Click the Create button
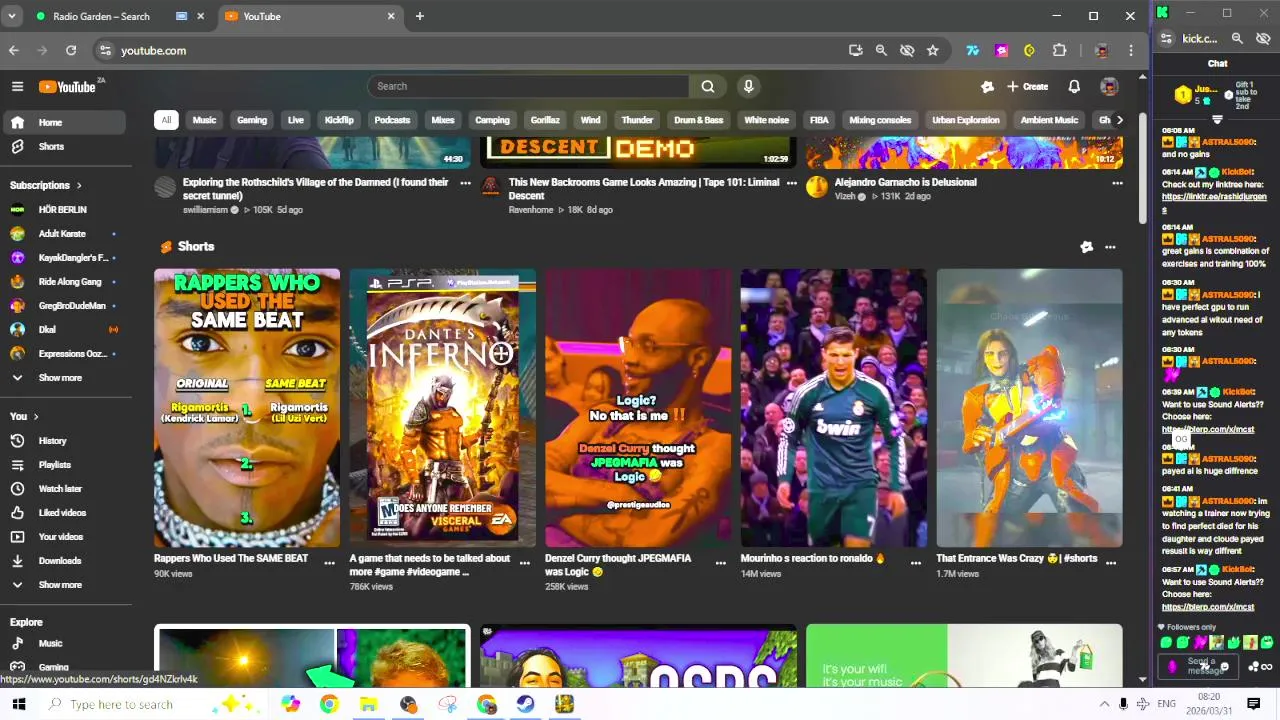1280x720 pixels. (1028, 87)
